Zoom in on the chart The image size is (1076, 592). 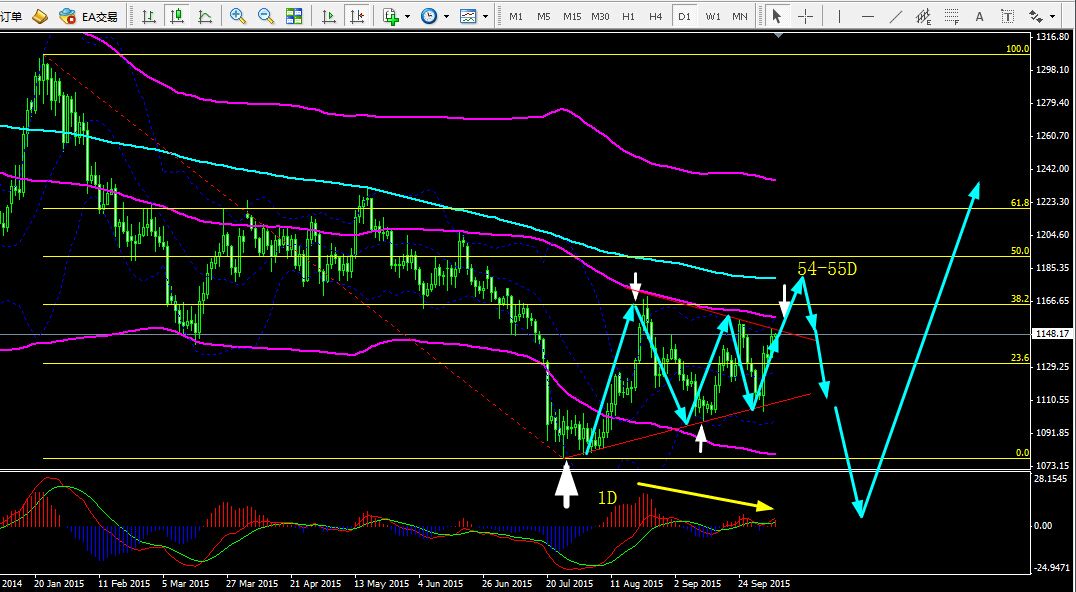point(238,16)
